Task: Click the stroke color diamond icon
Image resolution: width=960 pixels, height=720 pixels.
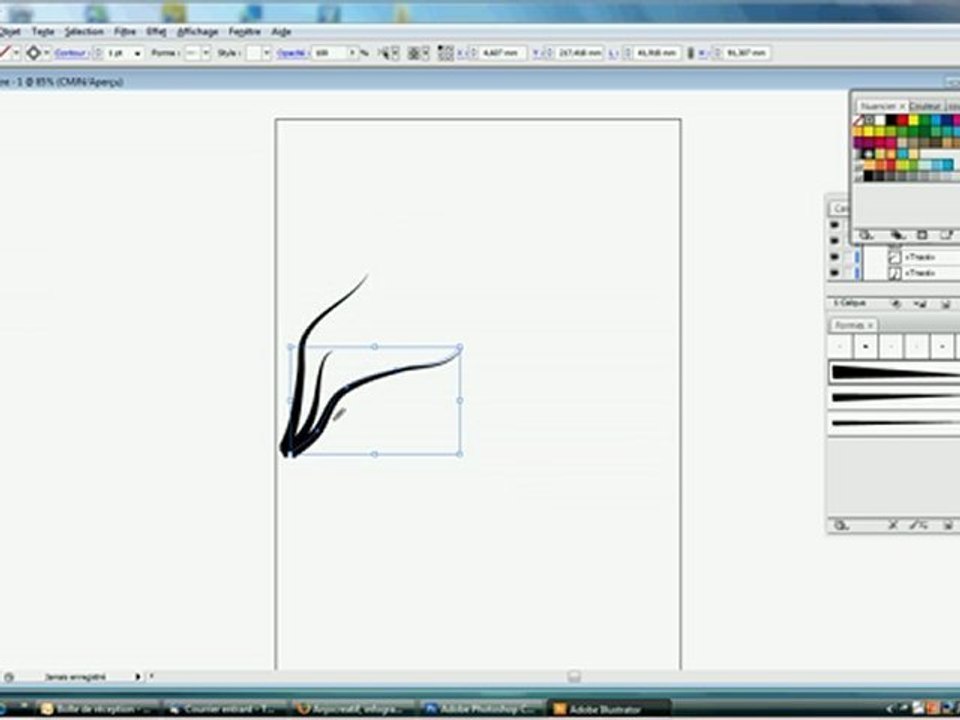Action: [x=34, y=53]
